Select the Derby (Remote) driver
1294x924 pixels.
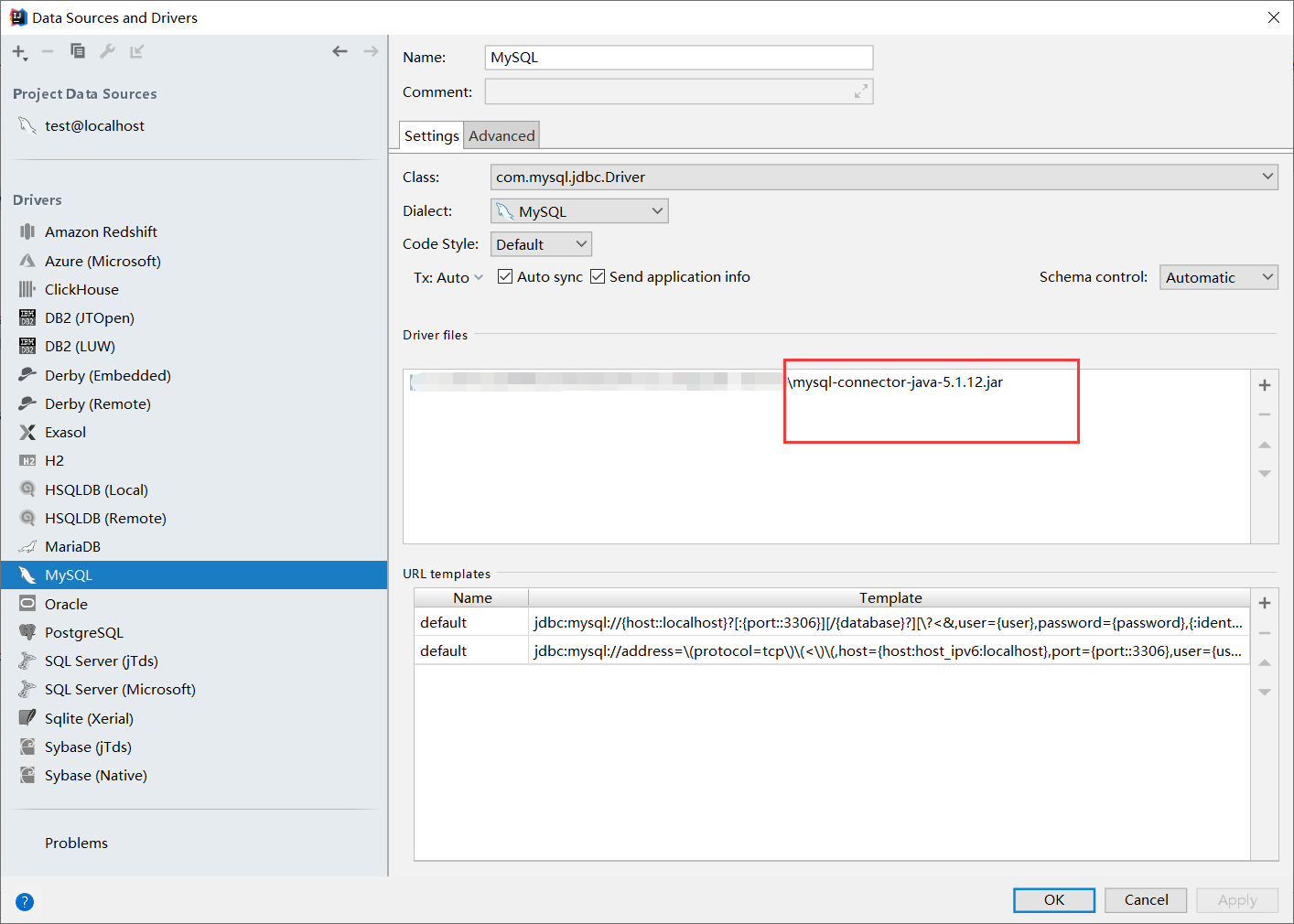click(194, 403)
